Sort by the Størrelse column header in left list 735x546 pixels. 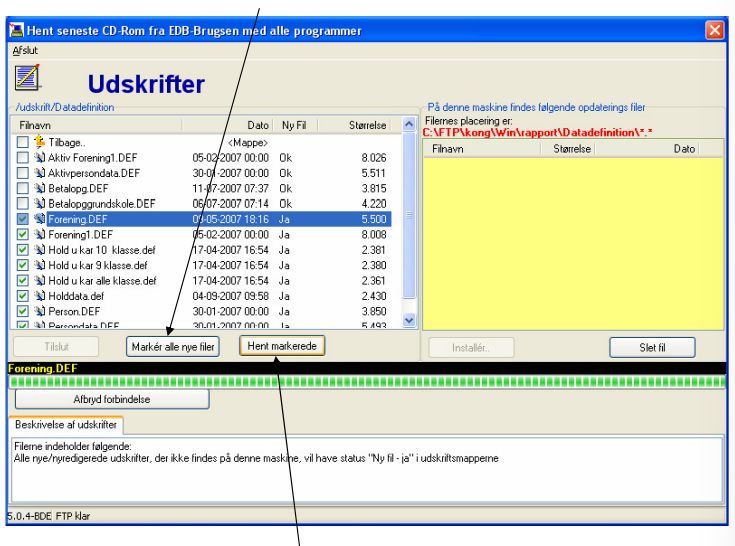pyautogui.click(x=359, y=125)
